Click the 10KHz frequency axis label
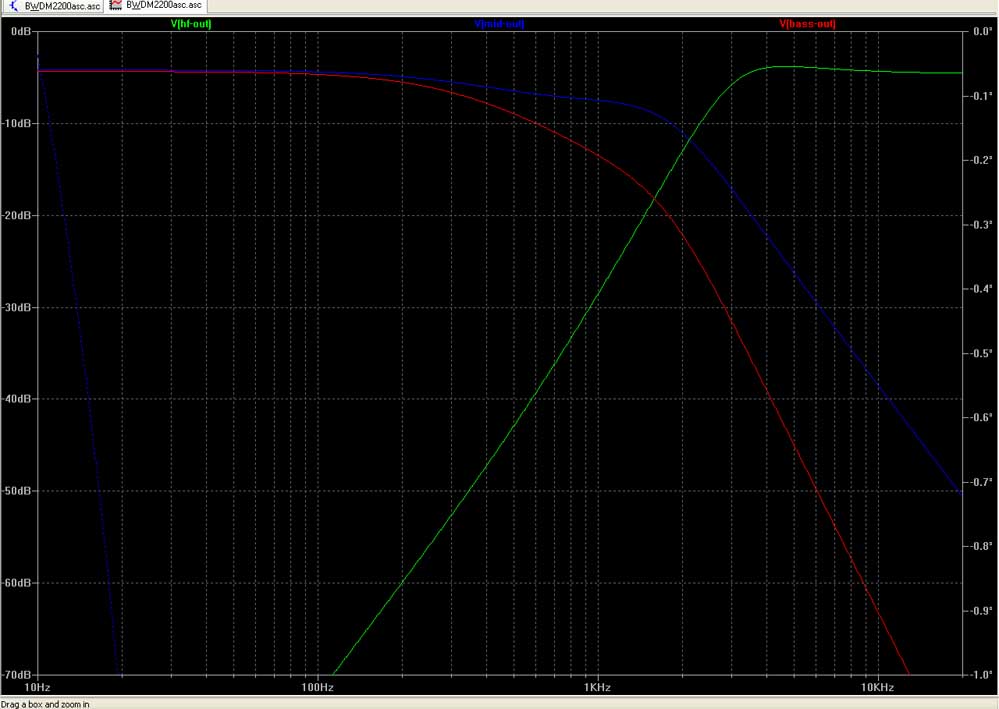Image resolution: width=999 pixels, height=709 pixels. (x=877, y=687)
